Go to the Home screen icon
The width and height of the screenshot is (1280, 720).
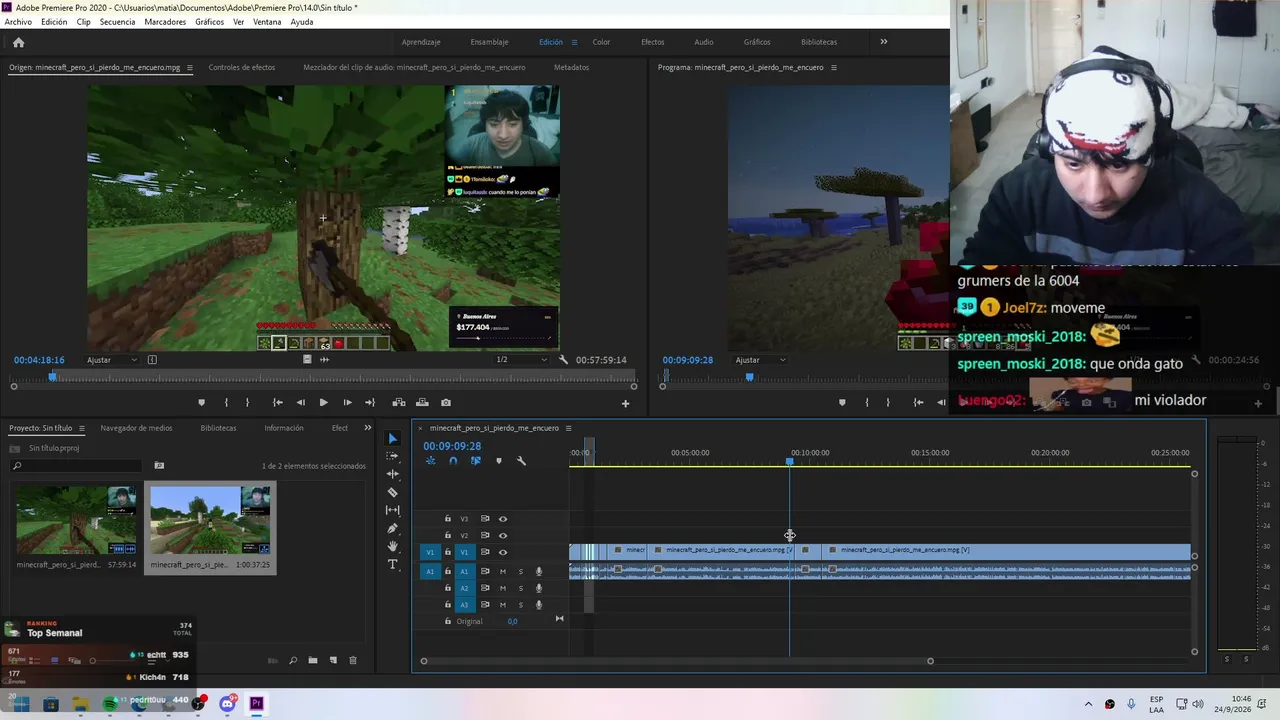click(18, 42)
